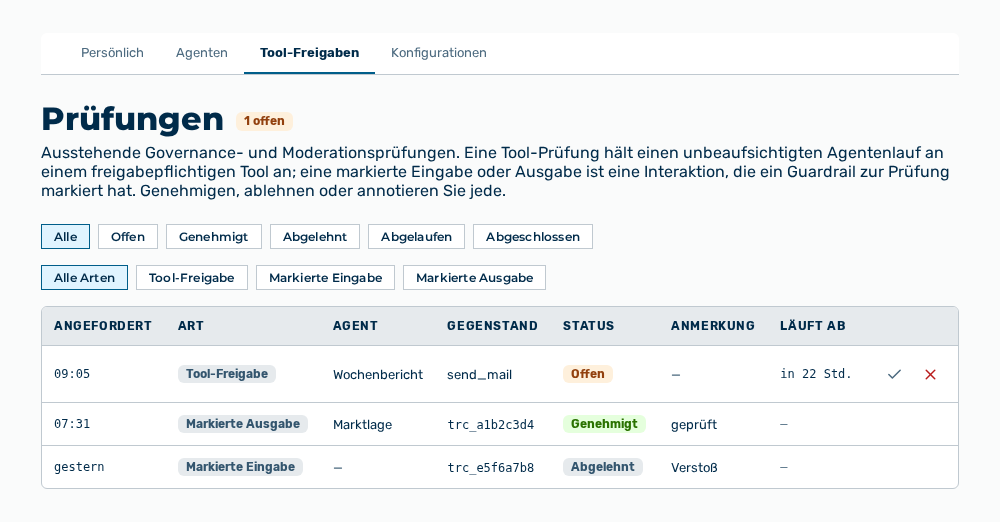This screenshot has width=1000, height=522.
Task: Select the Alle Arten type filter
Action: click(x=84, y=278)
